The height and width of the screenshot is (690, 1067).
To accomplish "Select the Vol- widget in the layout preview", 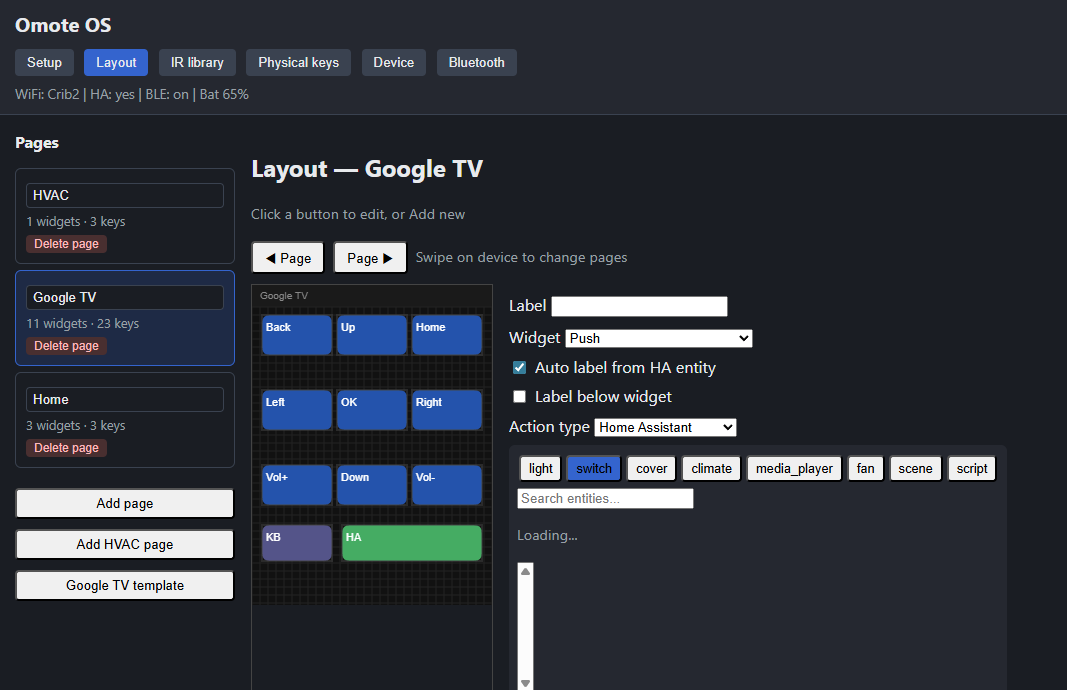I will coord(446,484).
